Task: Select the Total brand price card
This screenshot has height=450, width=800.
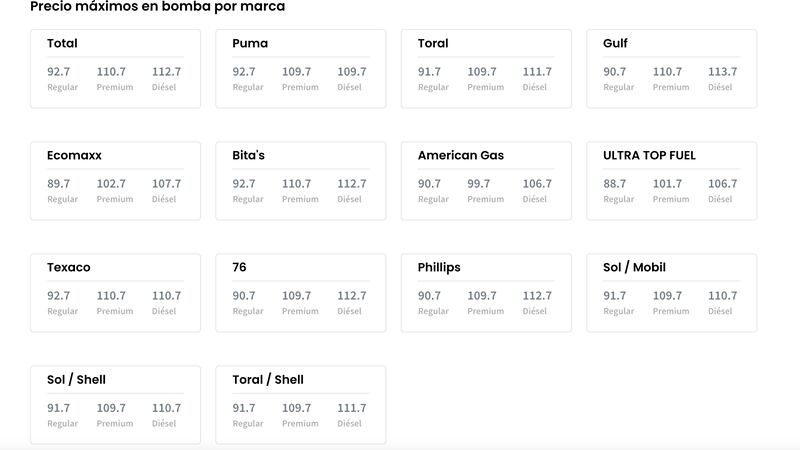Action: (x=115, y=69)
